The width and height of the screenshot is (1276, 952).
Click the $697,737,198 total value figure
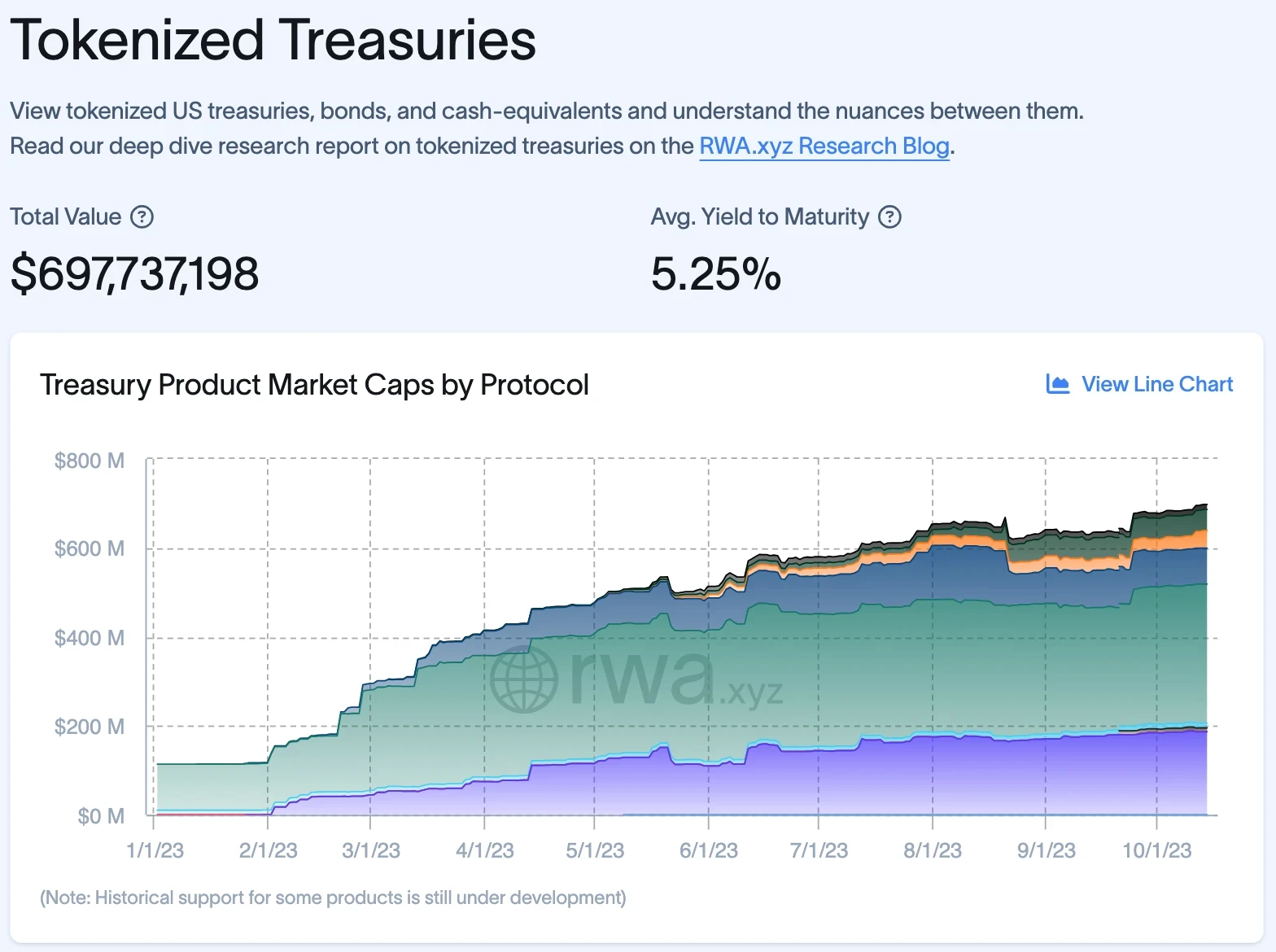tap(134, 273)
